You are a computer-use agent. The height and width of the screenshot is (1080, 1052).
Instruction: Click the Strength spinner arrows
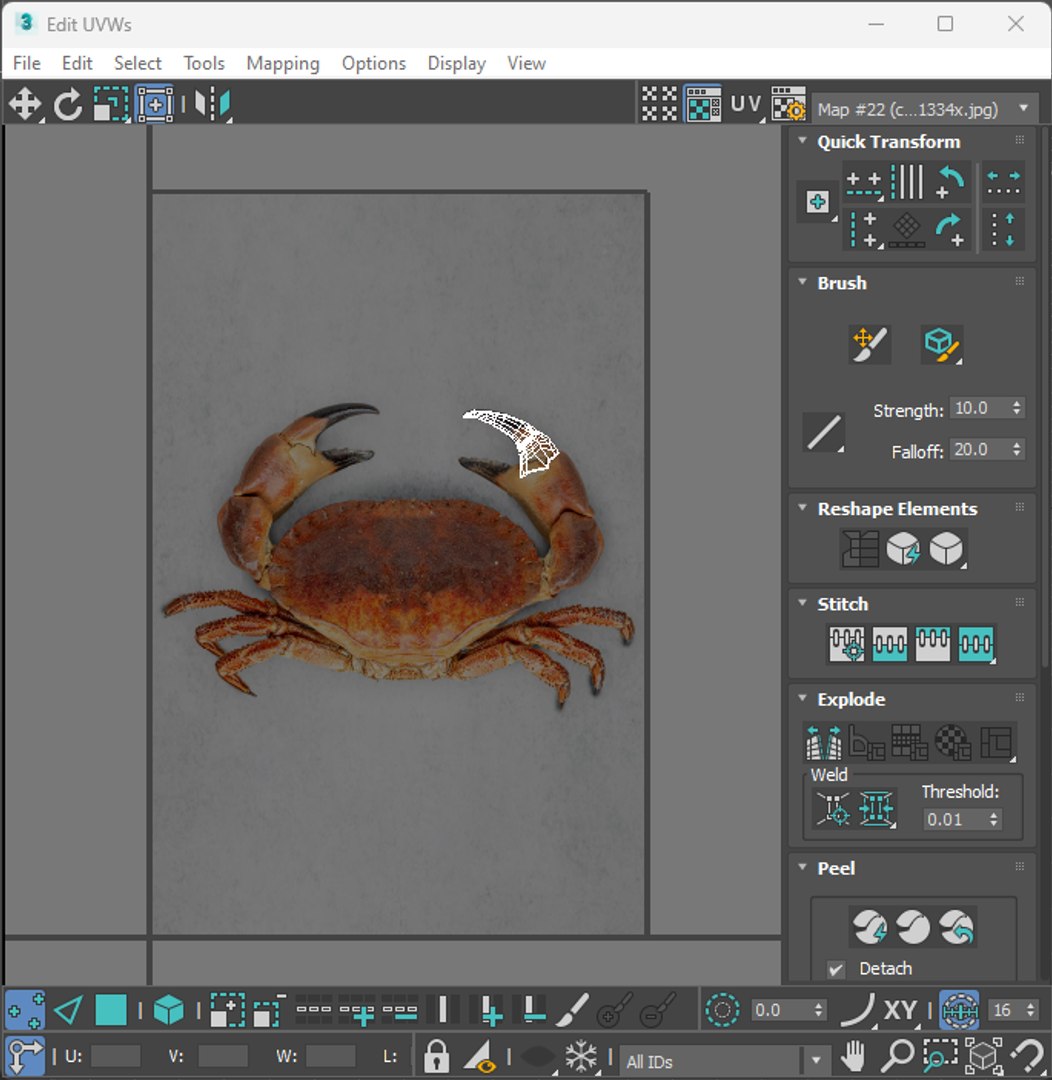(x=1017, y=408)
